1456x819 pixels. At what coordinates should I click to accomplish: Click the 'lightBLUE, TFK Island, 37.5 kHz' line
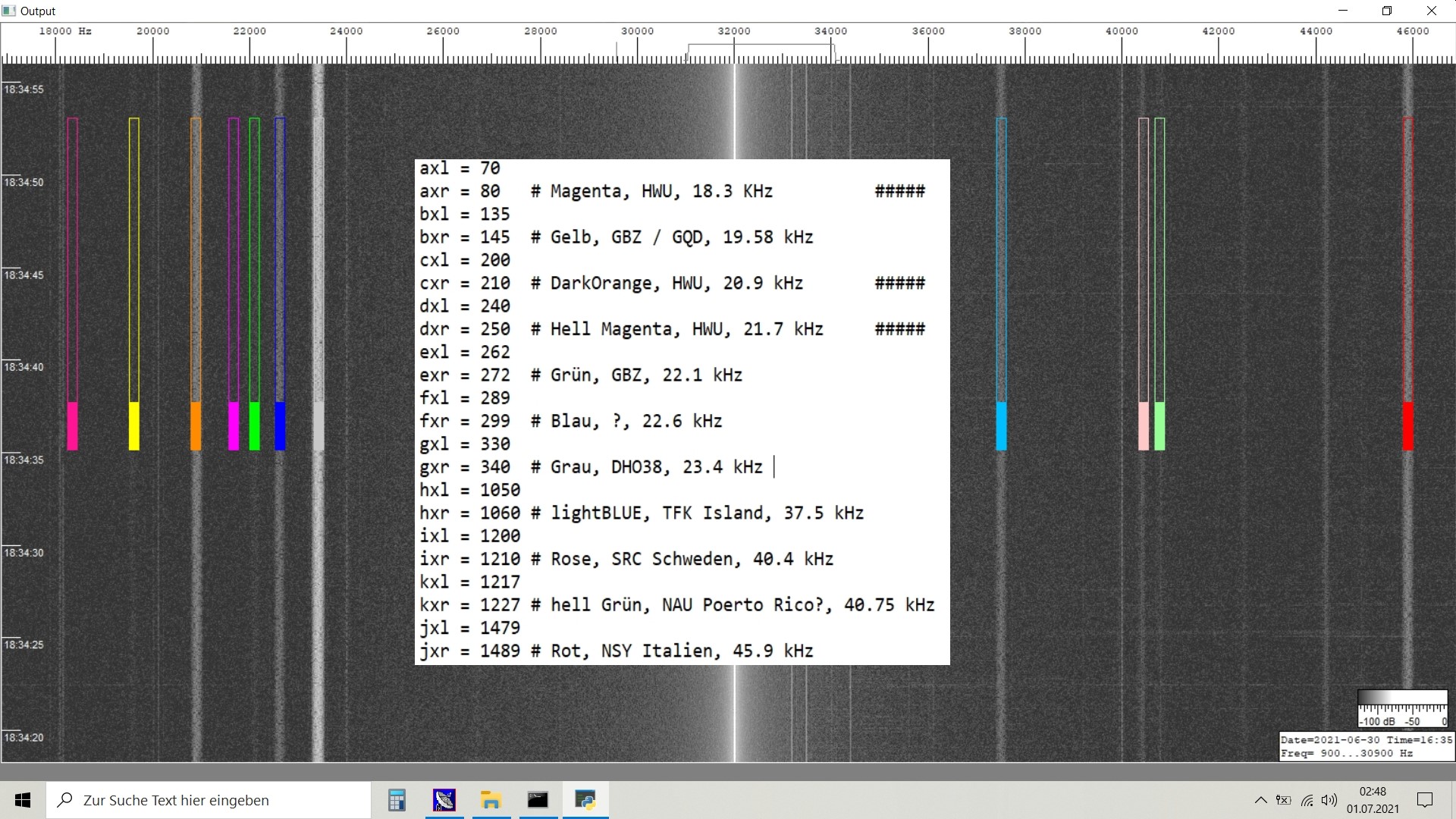coord(707,513)
